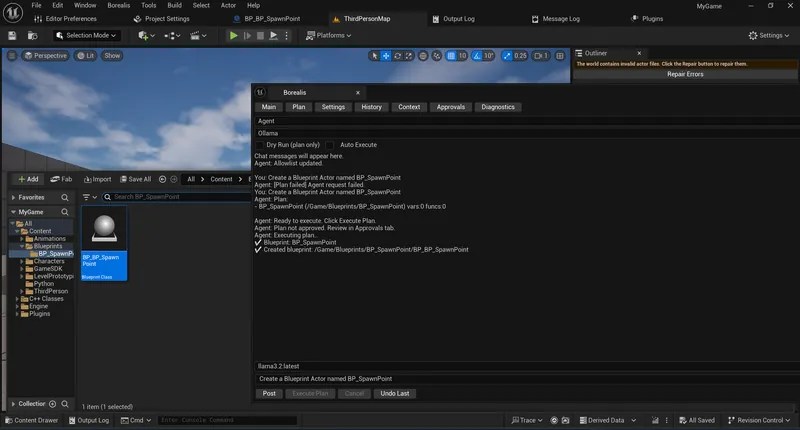Click the advance frame button
Screen dimensions: 800x430
[x=247, y=36]
